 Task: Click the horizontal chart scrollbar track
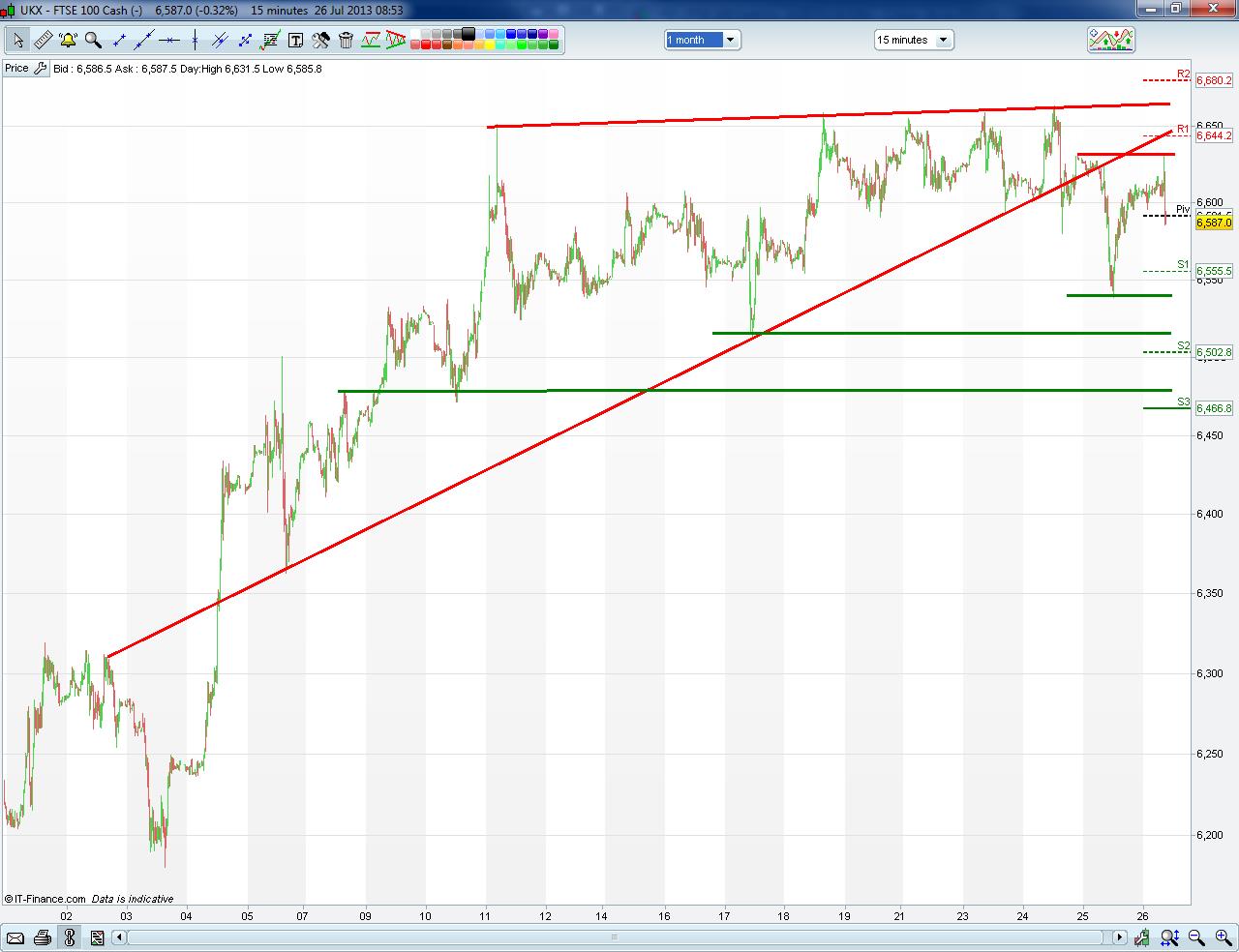click(619, 937)
